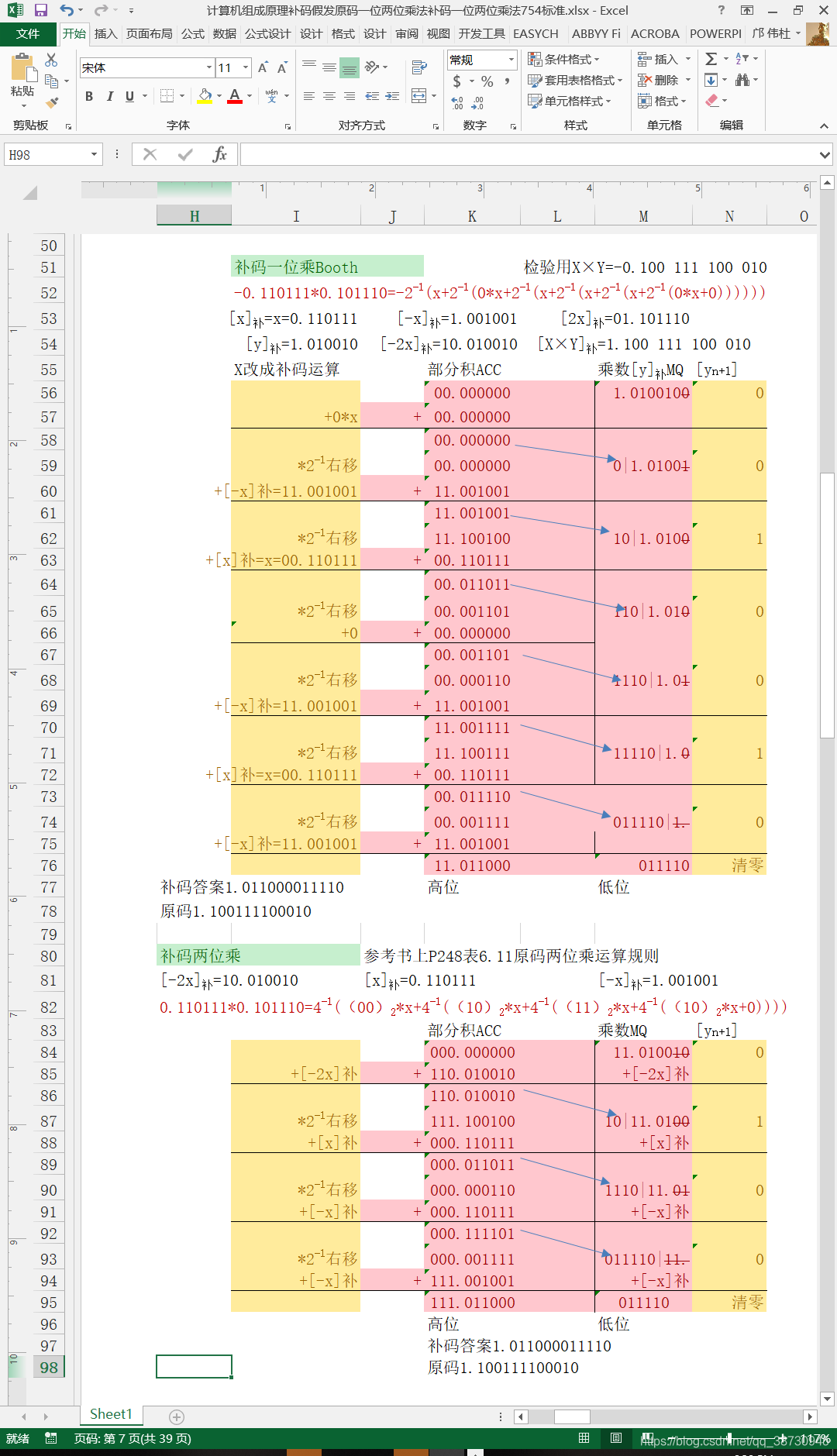Decrease the cell indent
Image resolution: width=837 pixels, height=1456 pixels.
point(372,97)
